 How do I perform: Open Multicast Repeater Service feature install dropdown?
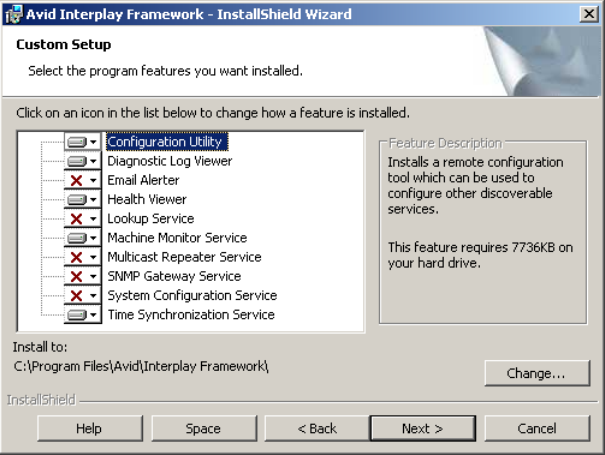tap(83, 257)
